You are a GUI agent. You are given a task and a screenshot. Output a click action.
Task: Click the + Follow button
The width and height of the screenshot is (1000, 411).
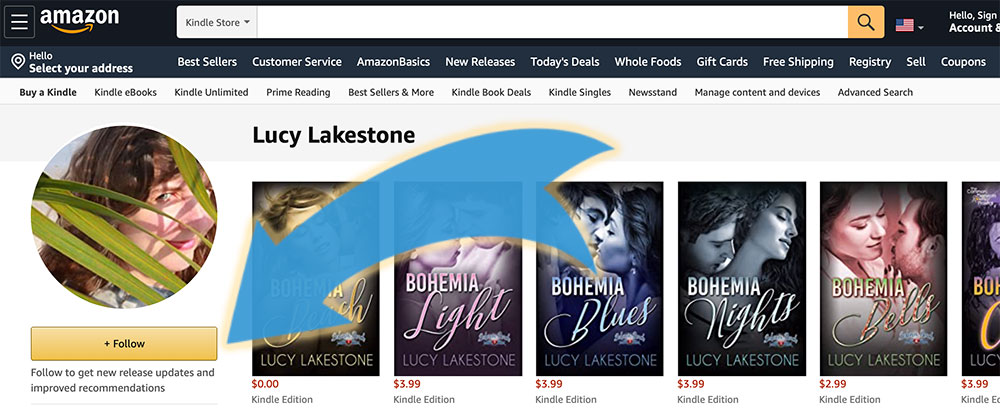[x=124, y=343]
